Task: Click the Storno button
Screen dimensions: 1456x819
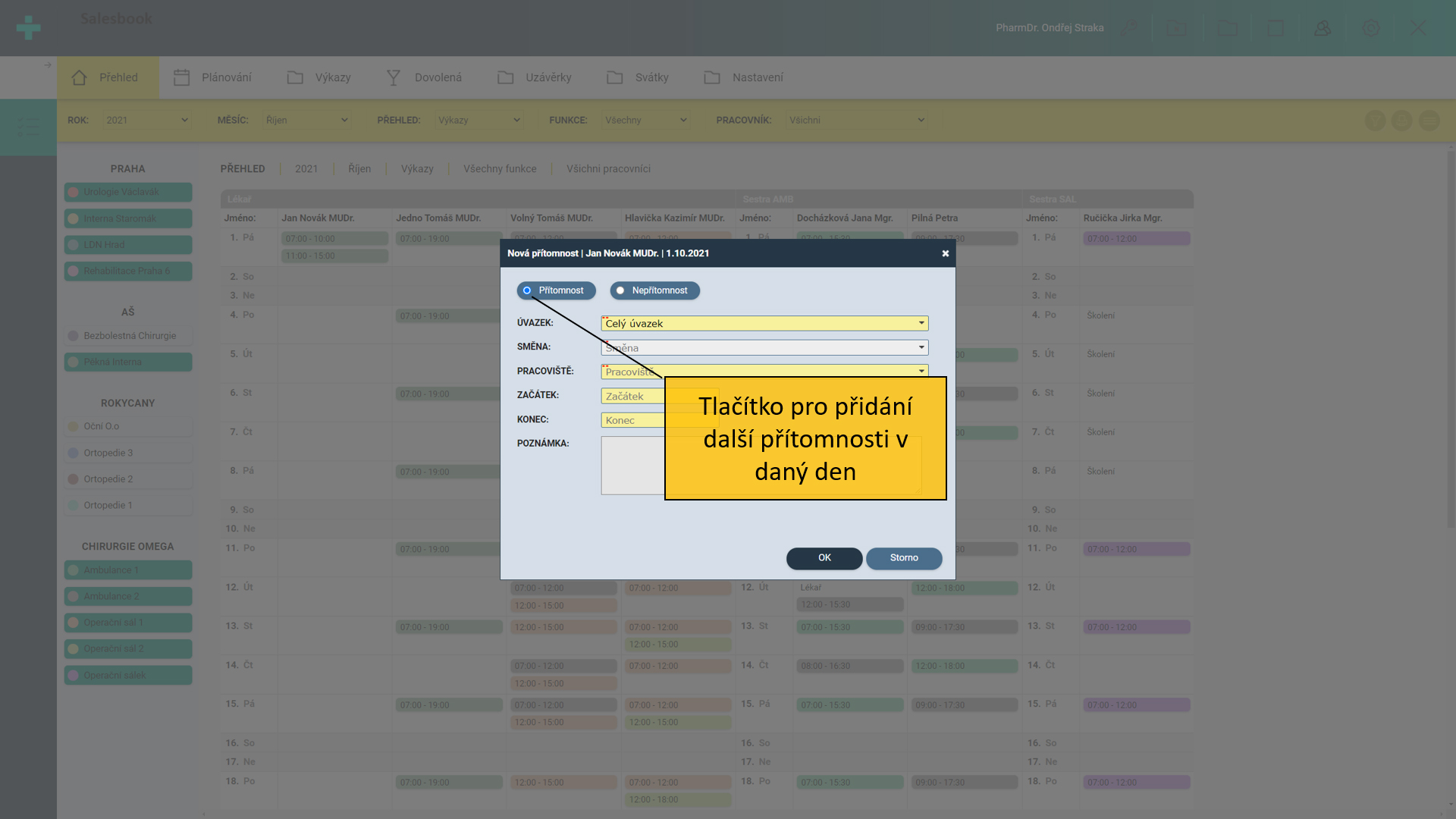Action: [x=903, y=558]
